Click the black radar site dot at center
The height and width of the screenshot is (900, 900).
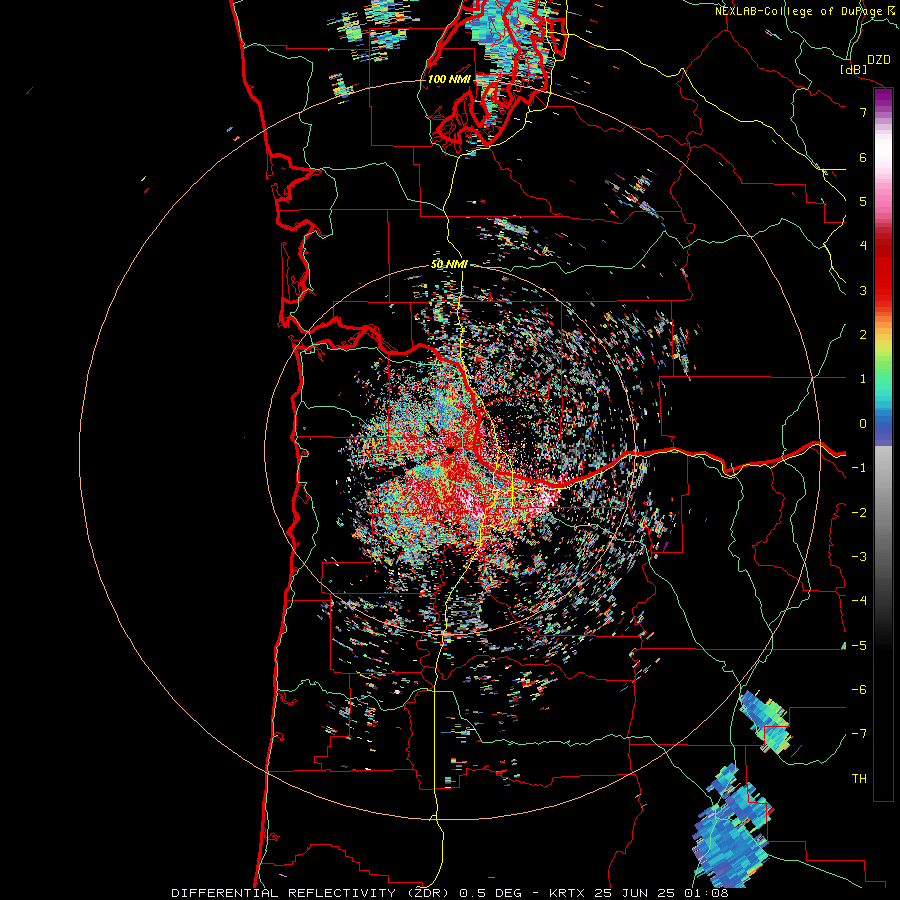(451, 450)
